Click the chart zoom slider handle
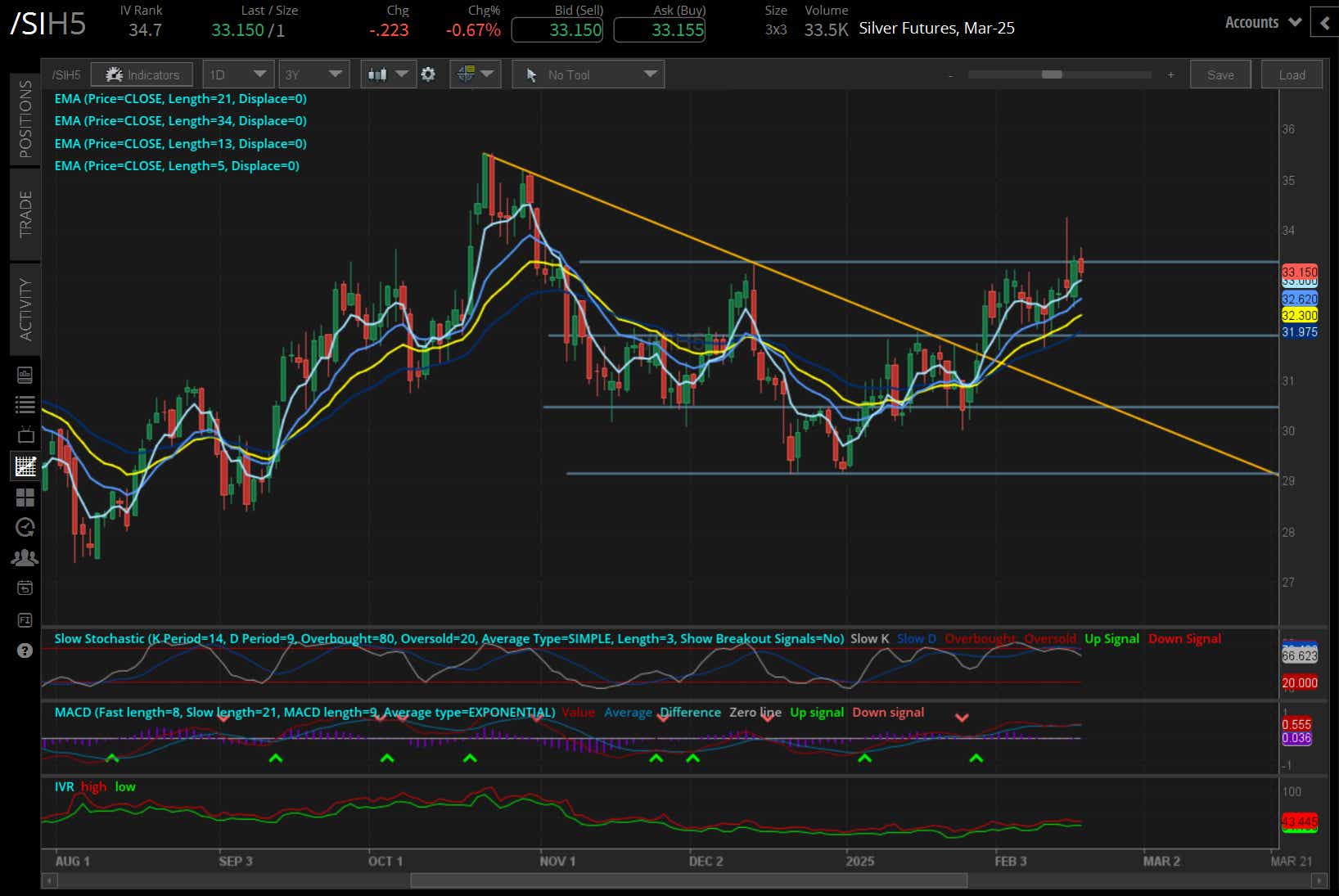Screen dimensions: 1339x896 click(x=1052, y=74)
